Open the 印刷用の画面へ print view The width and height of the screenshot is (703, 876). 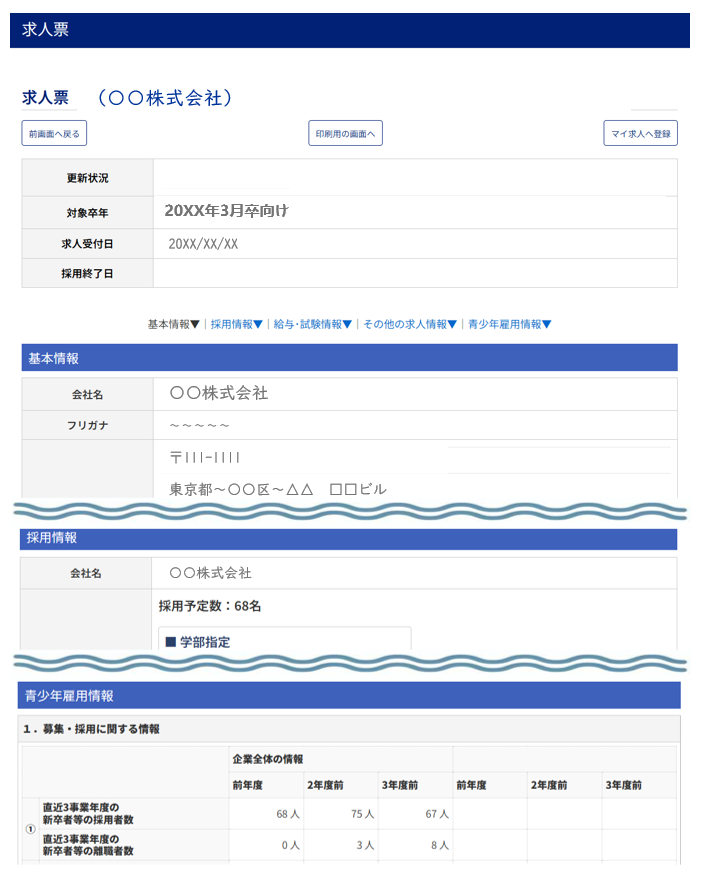(x=345, y=133)
